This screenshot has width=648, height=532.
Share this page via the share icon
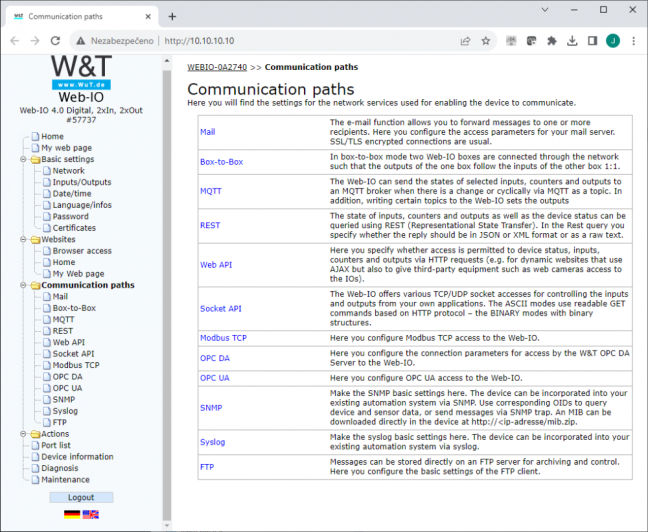pos(465,41)
